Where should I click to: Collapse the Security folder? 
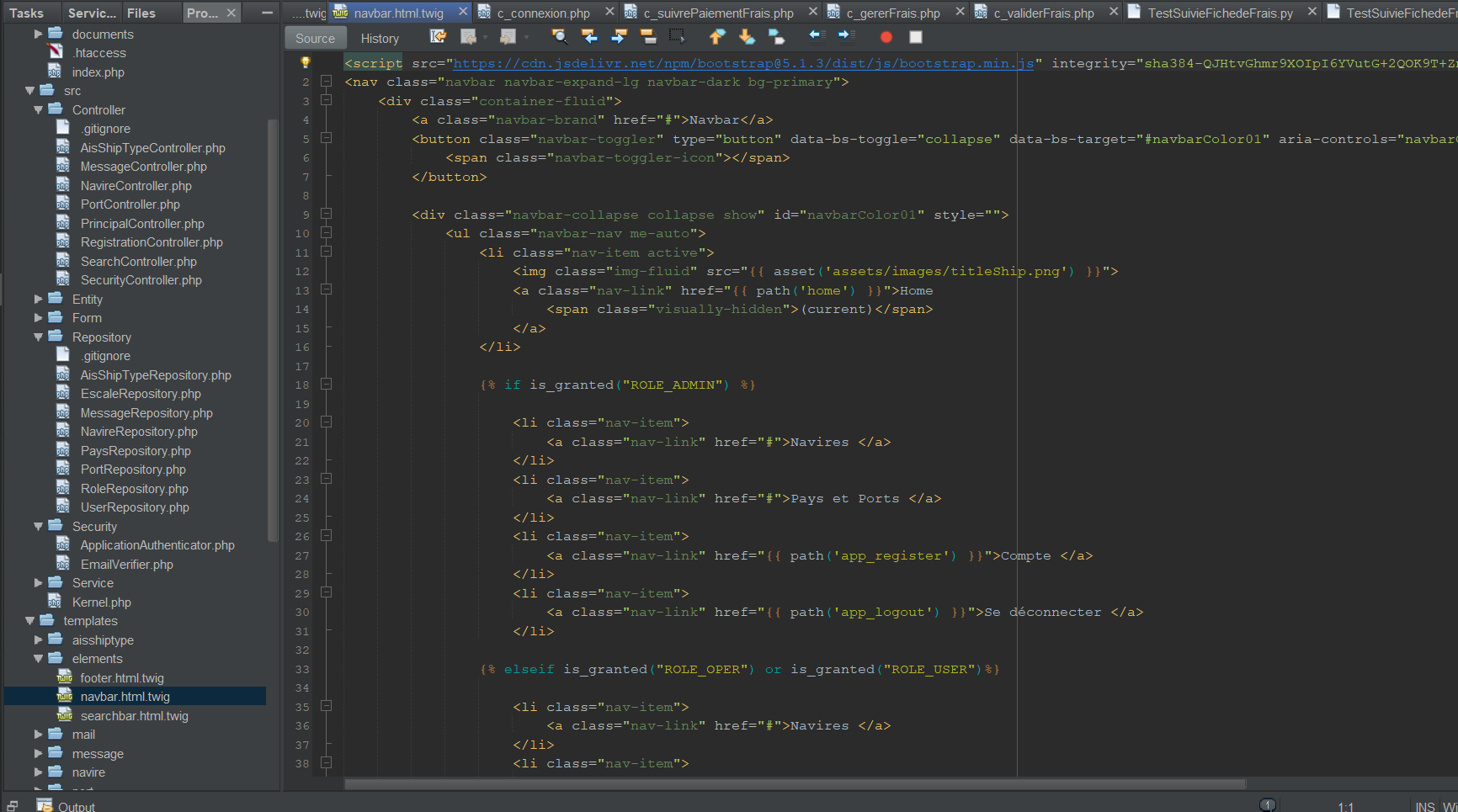[38, 527]
